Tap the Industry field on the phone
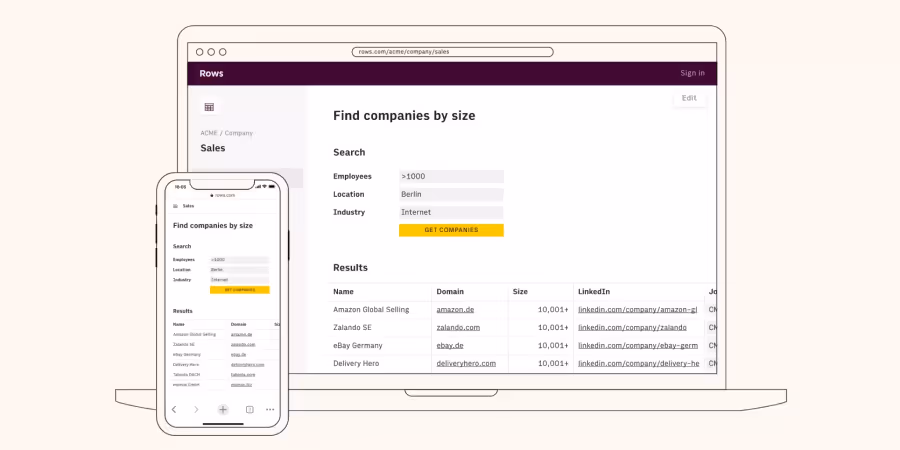The height and width of the screenshot is (450, 900). pyautogui.click(x=239, y=280)
